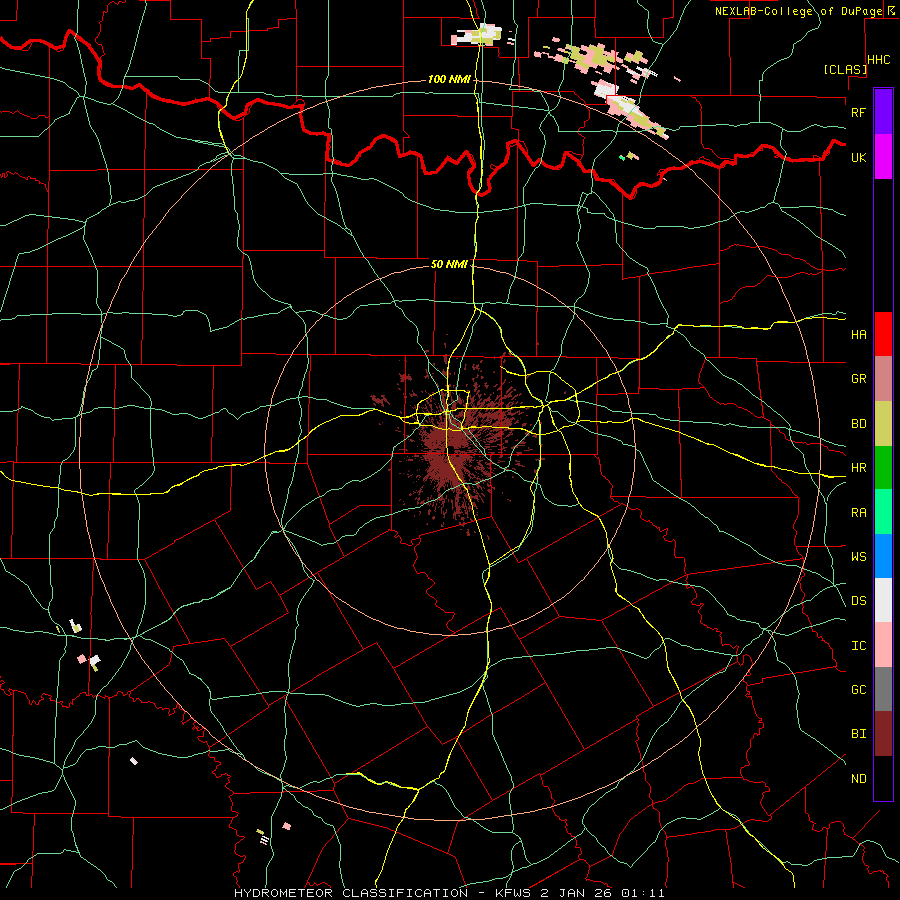Click the HA red legend swatch
This screenshot has height=900, width=900.
[x=883, y=334]
